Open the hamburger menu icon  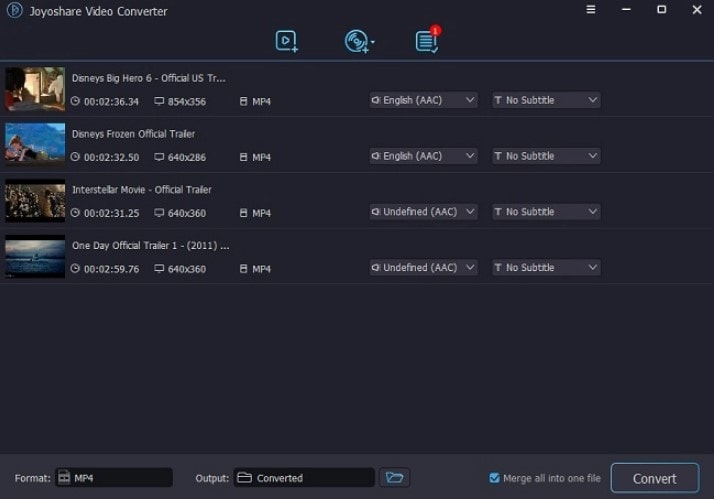pos(591,10)
